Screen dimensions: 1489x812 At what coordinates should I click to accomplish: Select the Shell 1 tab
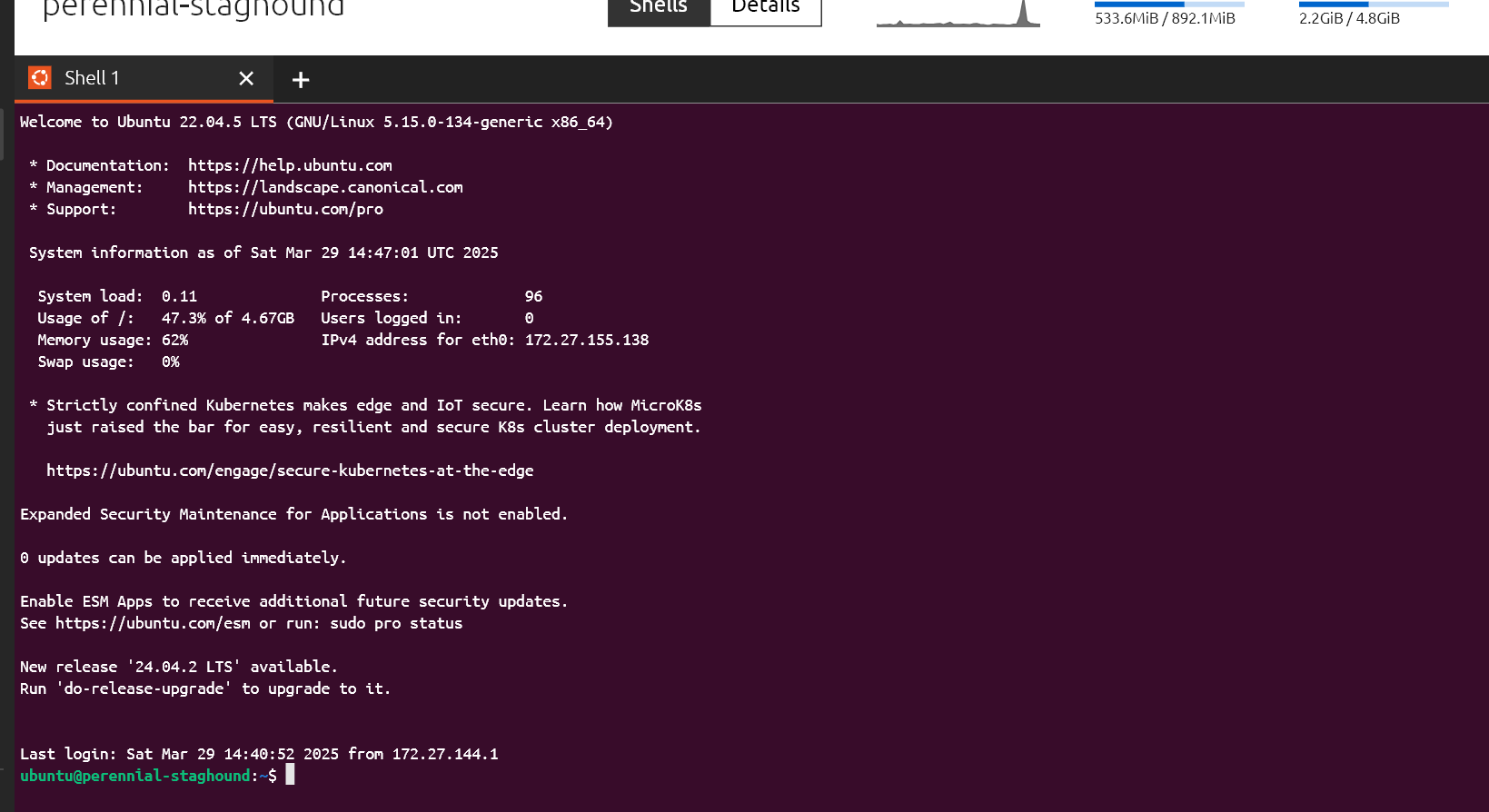(x=144, y=79)
